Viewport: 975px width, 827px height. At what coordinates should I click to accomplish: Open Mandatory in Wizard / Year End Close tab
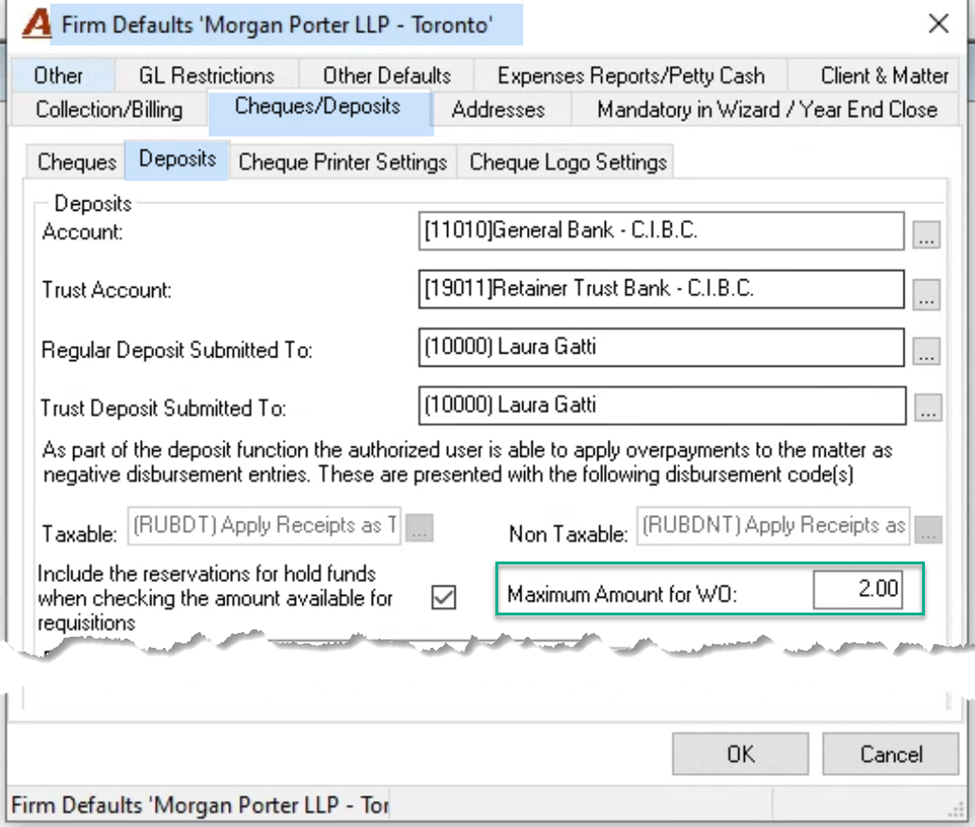coord(767,109)
